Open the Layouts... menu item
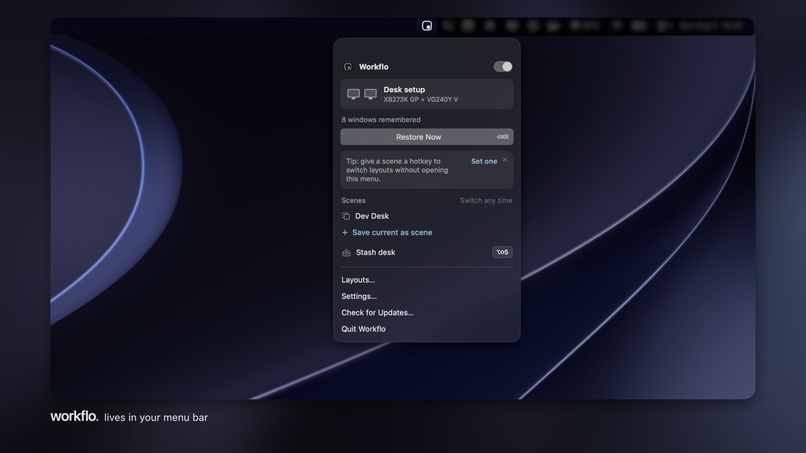Image resolution: width=806 pixels, height=453 pixels. point(358,280)
